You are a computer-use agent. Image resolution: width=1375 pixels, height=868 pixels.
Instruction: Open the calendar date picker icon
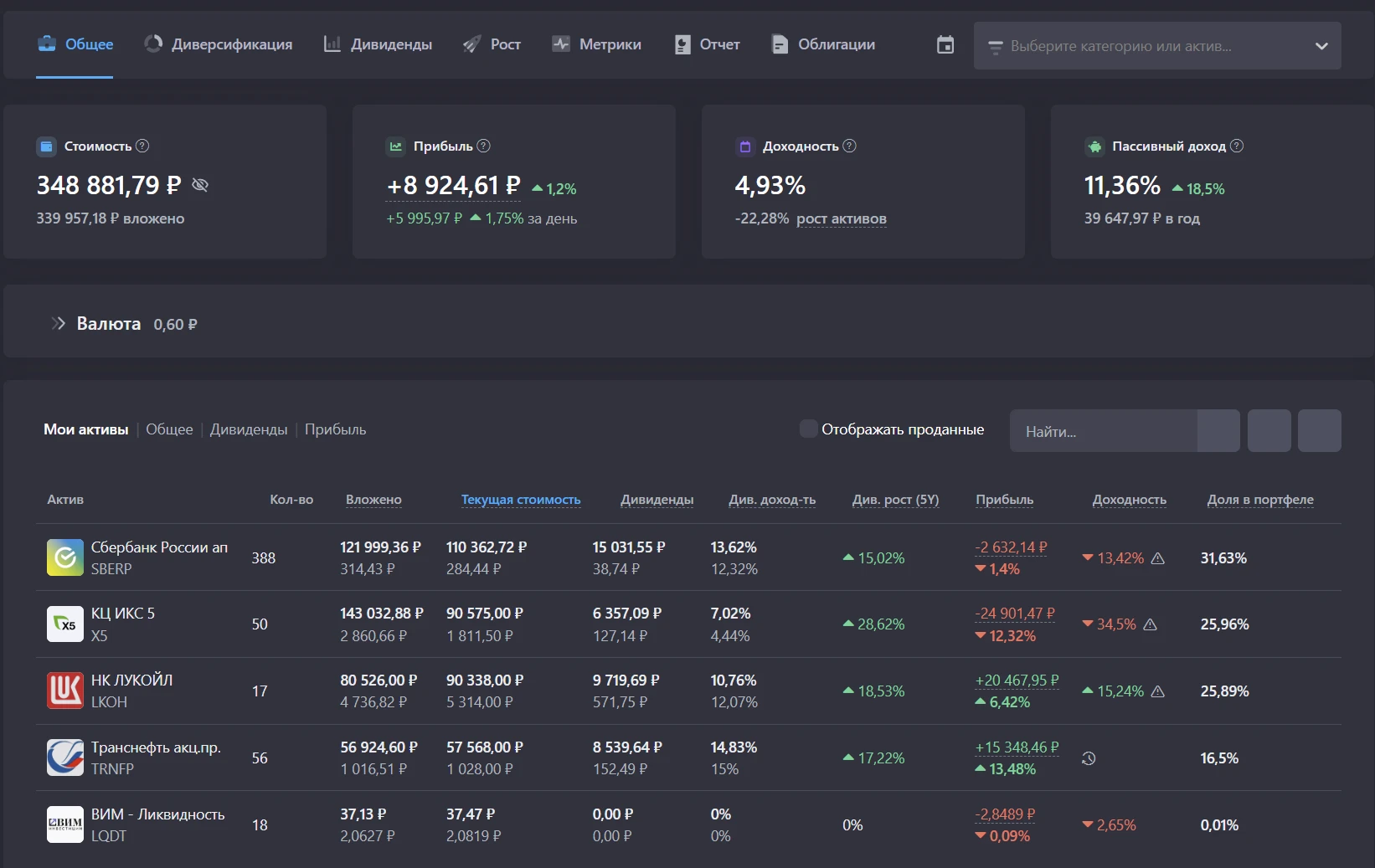point(945,45)
